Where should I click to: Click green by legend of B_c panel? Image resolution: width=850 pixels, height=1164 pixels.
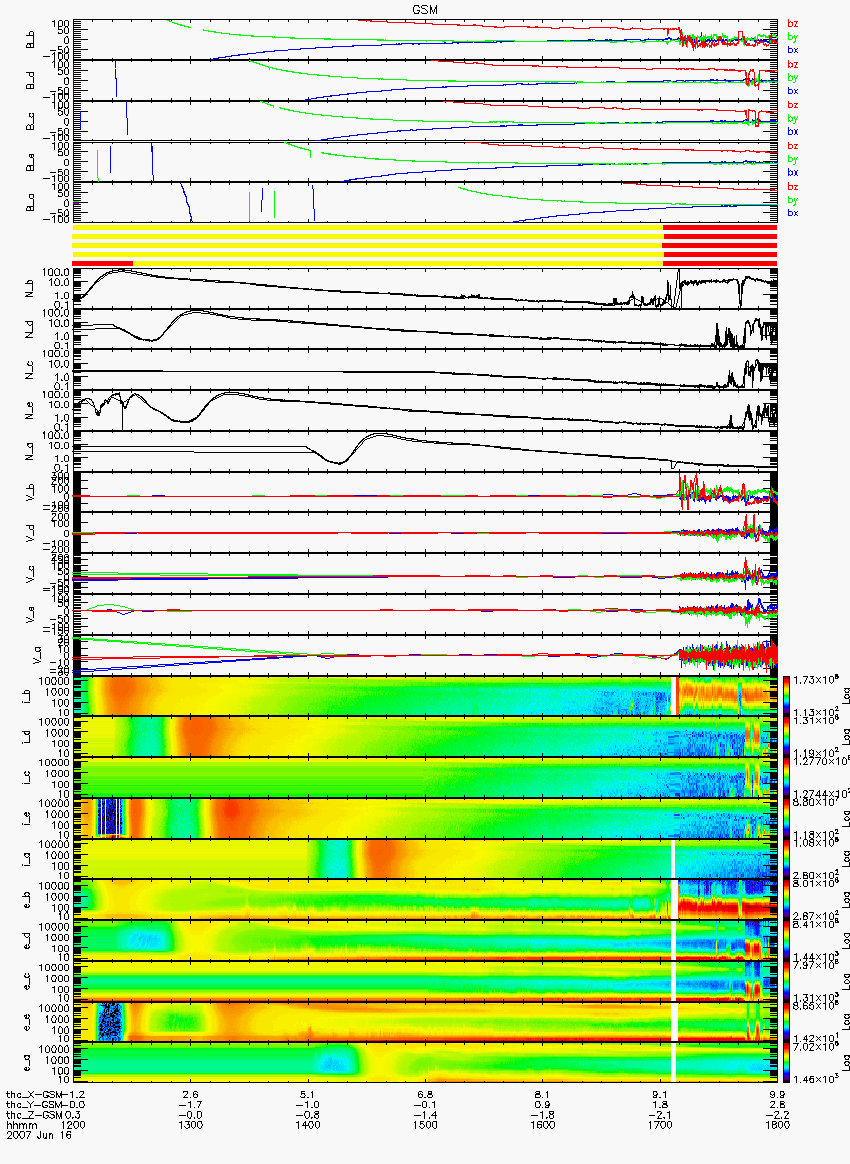coord(793,119)
